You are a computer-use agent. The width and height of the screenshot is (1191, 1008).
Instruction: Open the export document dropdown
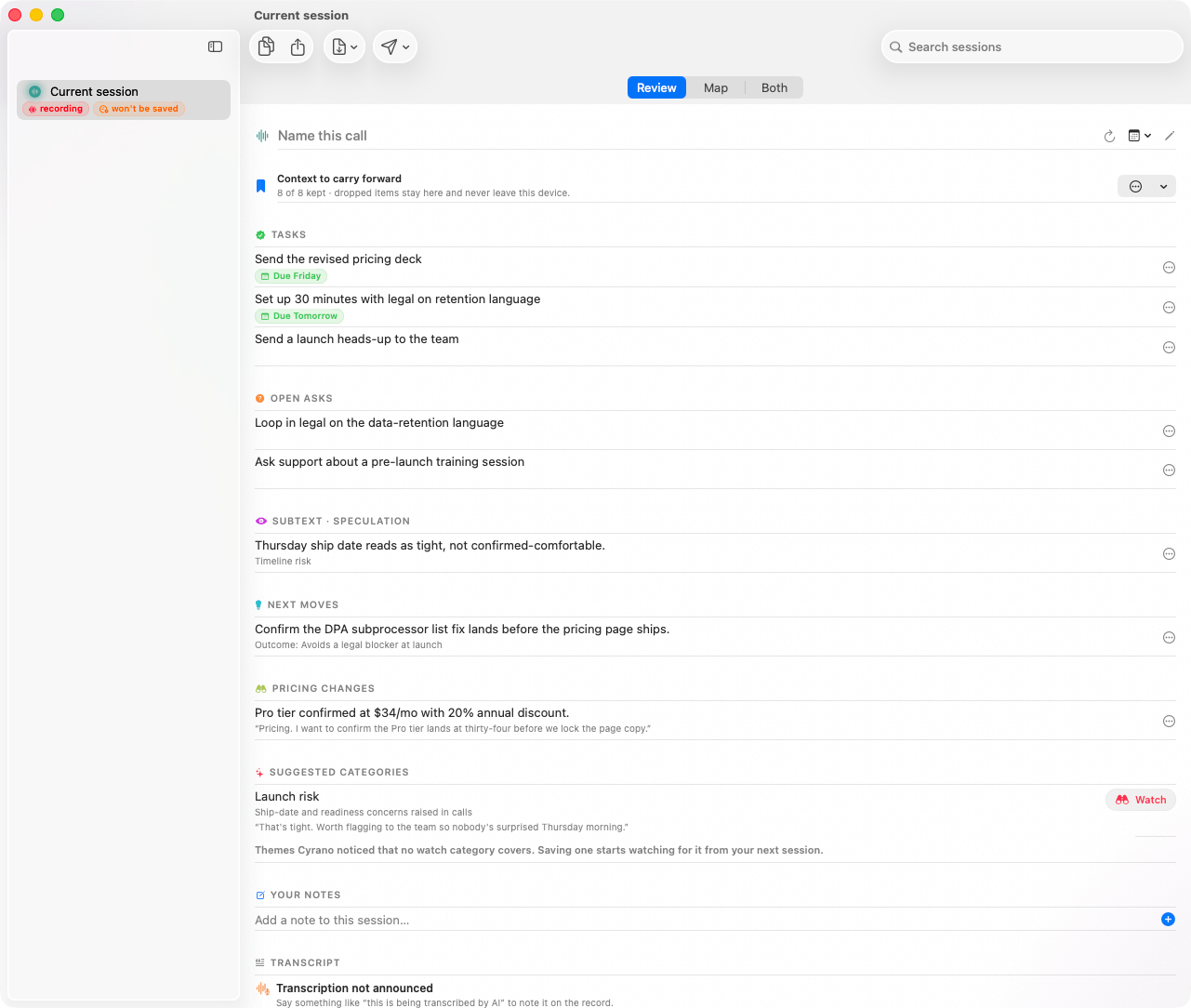click(344, 46)
